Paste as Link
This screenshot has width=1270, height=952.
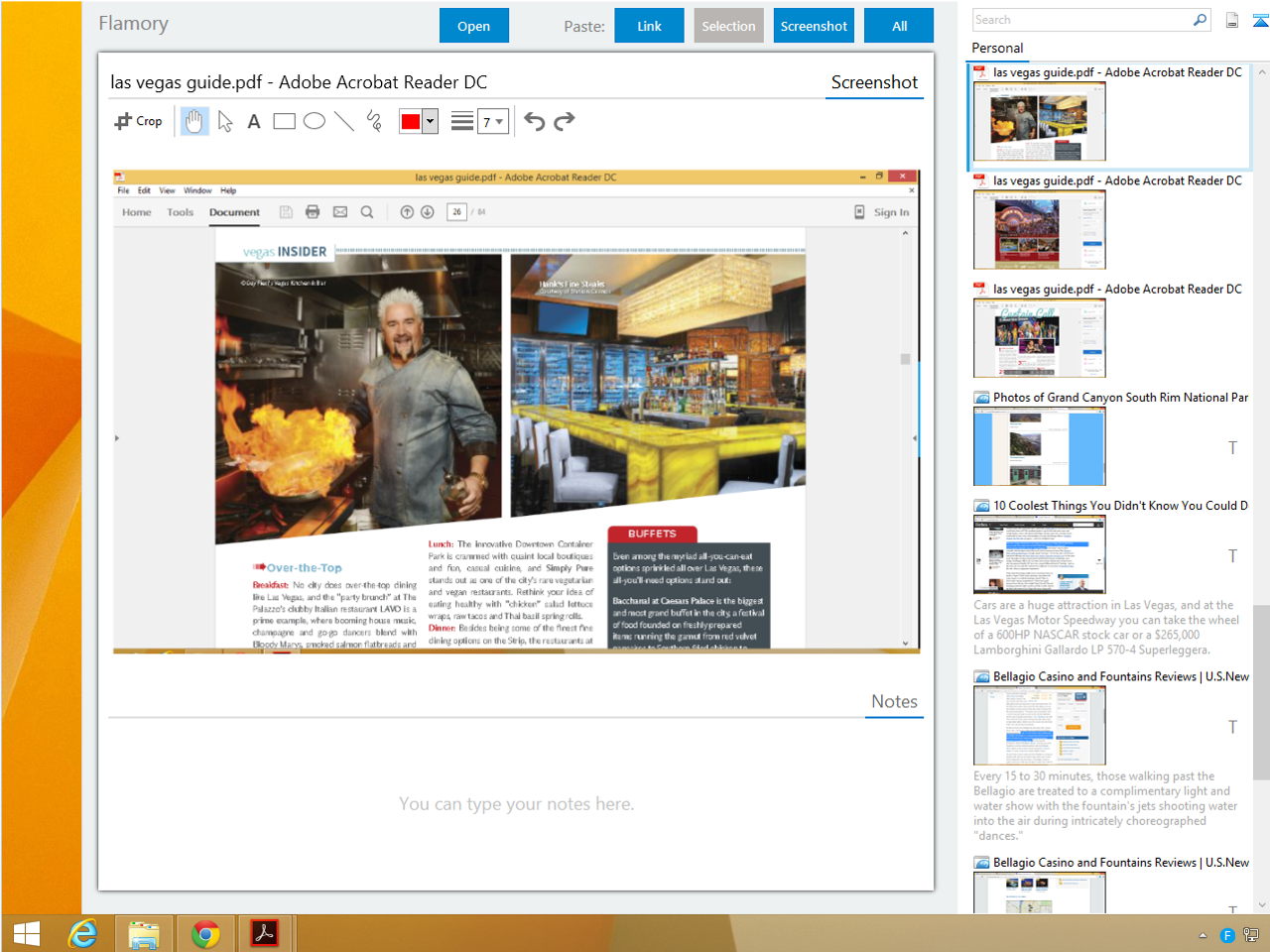[x=649, y=26]
